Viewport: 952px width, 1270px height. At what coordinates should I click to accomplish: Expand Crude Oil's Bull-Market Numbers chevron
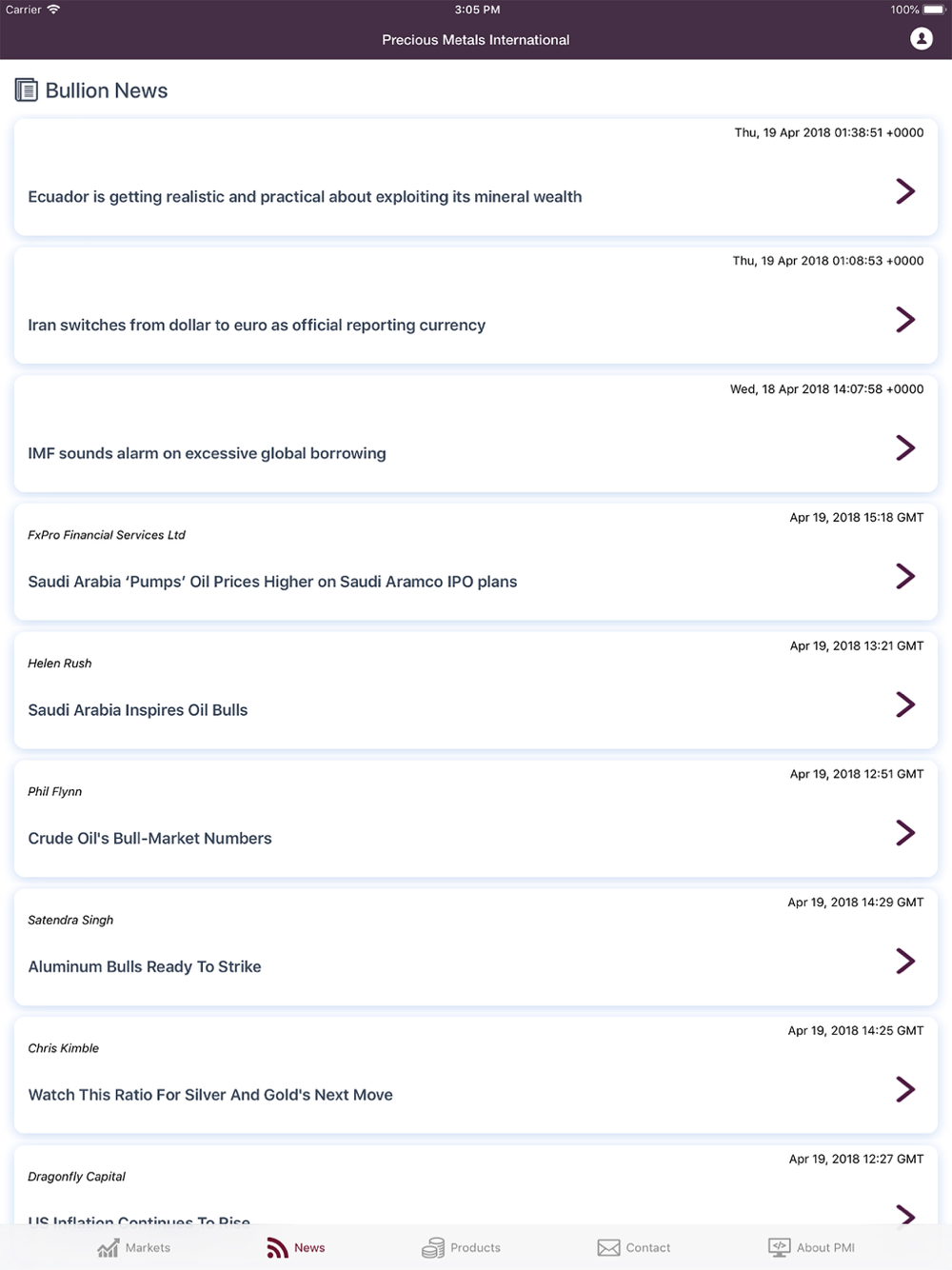click(x=905, y=833)
